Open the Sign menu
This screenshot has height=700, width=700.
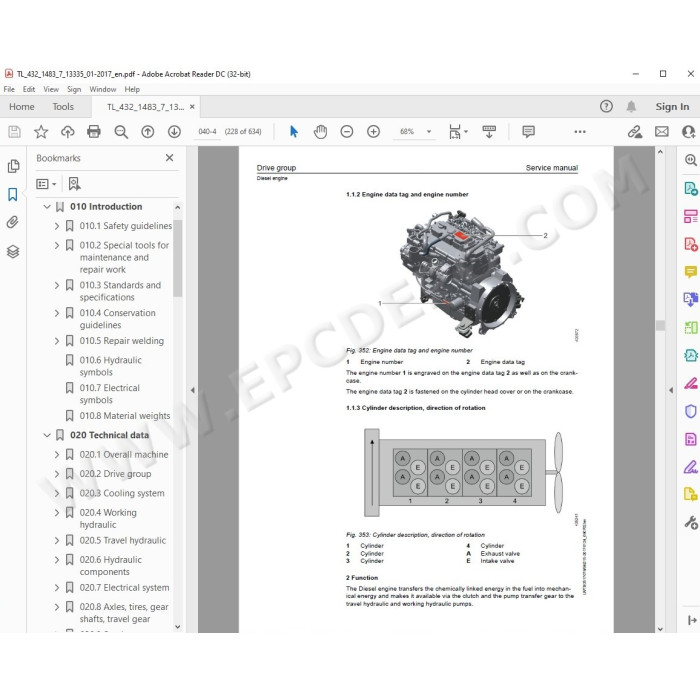point(74,89)
